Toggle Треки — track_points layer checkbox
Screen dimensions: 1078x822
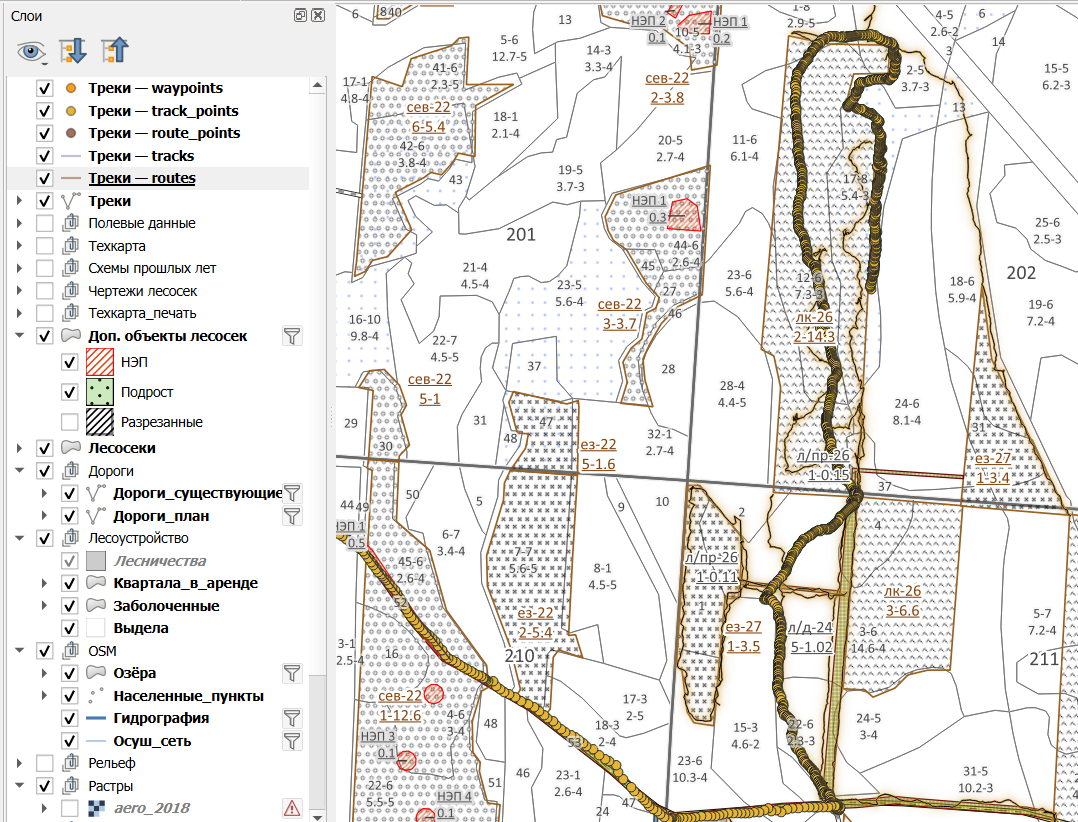click(x=45, y=111)
